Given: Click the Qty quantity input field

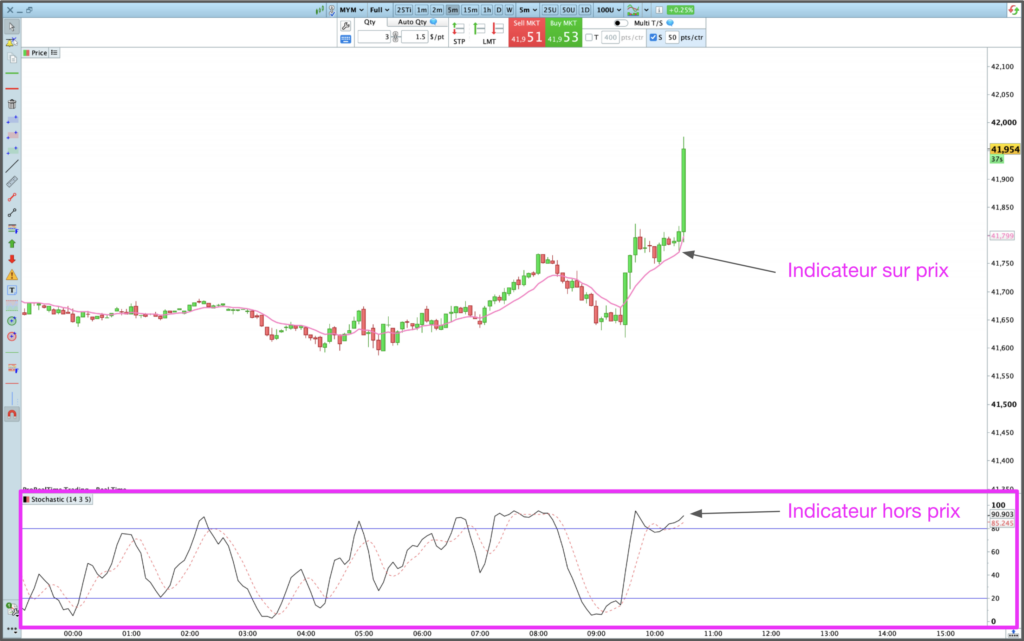Looking at the screenshot, I should [373, 37].
